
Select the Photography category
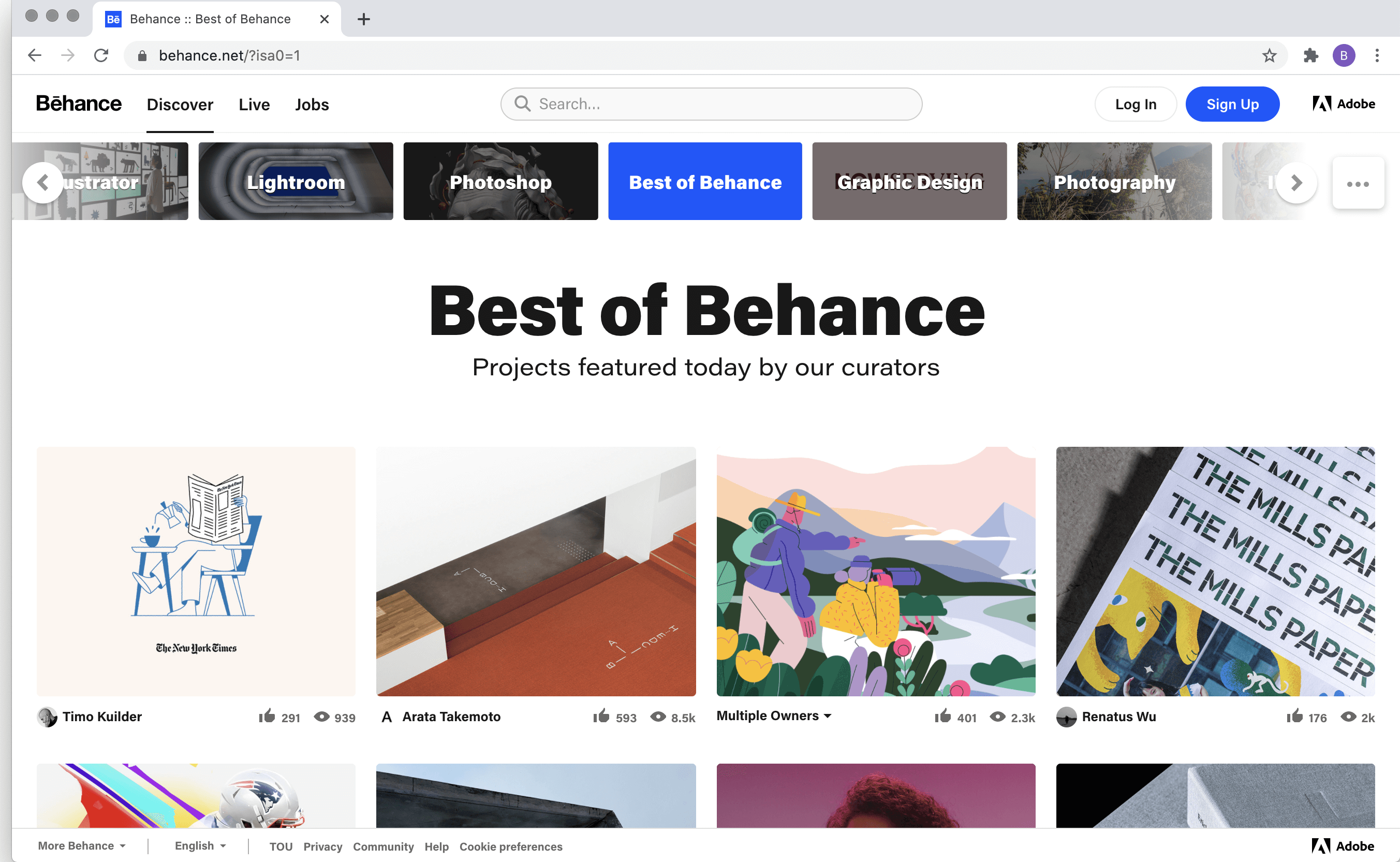[1114, 181]
